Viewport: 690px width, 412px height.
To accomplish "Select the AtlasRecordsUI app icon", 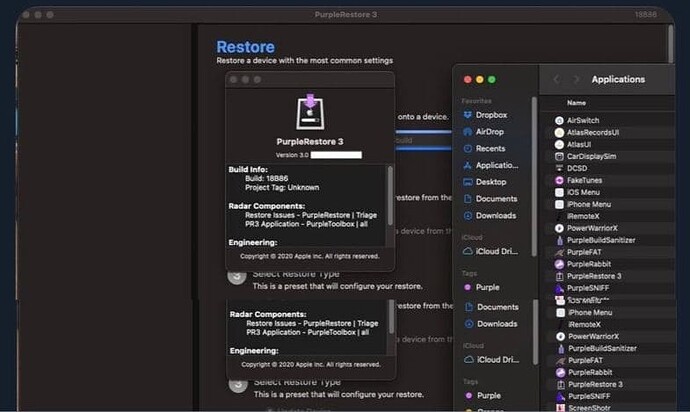I will point(559,132).
